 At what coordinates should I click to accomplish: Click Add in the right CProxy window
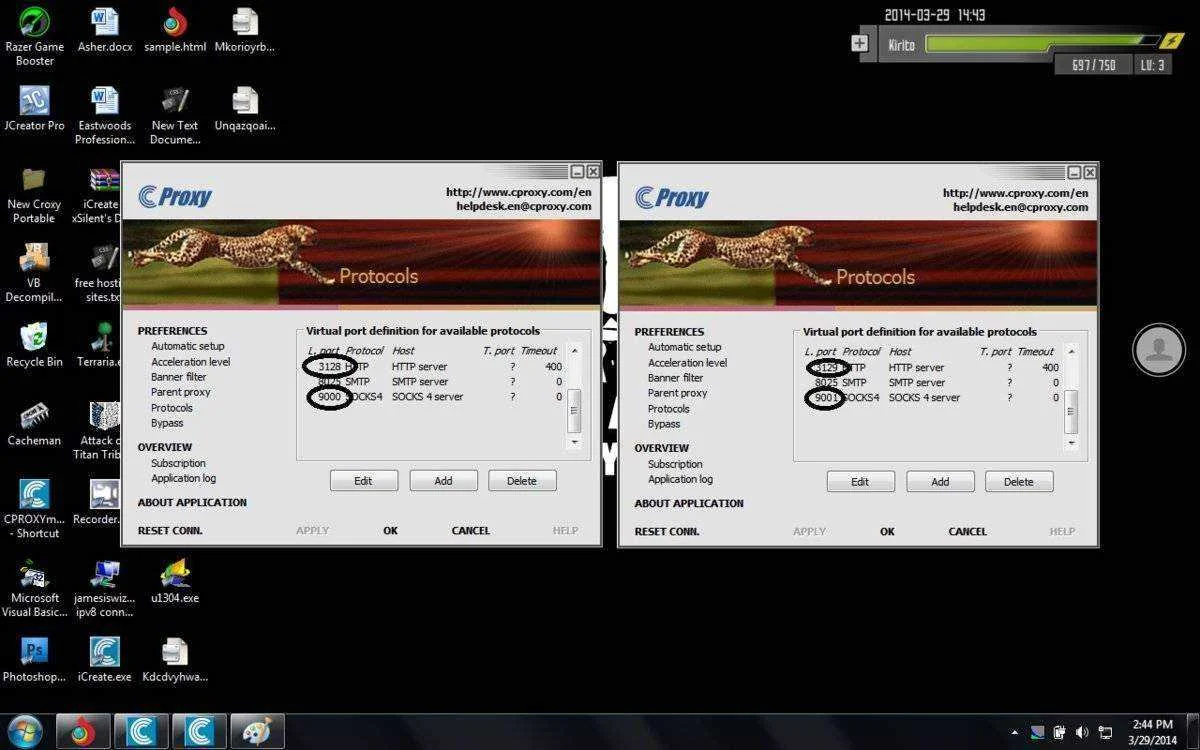[x=940, y=482]
